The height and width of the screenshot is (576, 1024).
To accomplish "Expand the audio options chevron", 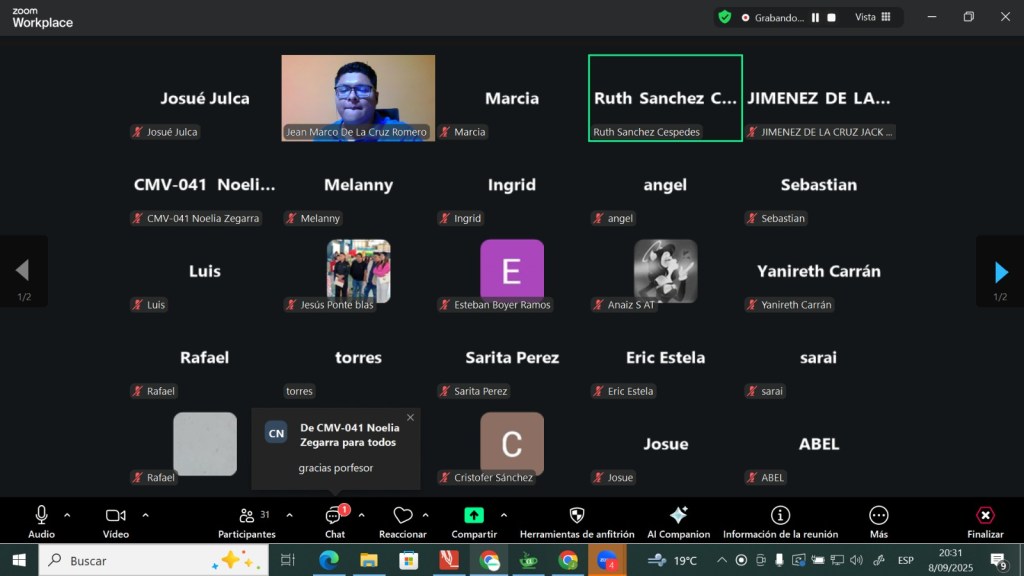I will tap(67, 515).
